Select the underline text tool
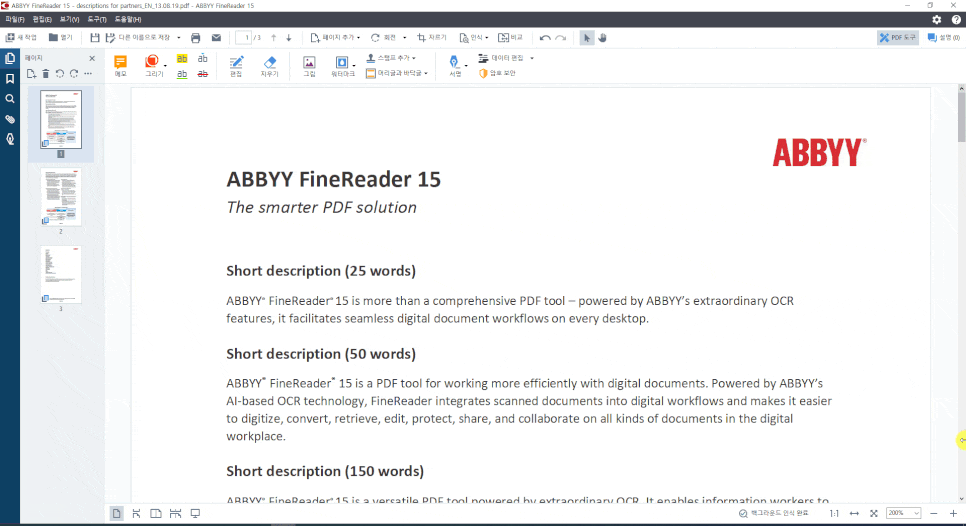This screenshot has height=526, width=966. click(182, 74)
